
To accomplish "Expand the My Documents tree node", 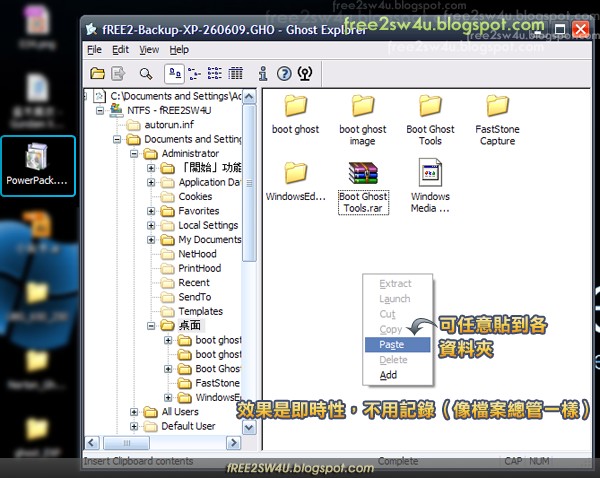I will pyautogui.click(x=151, y=240).
